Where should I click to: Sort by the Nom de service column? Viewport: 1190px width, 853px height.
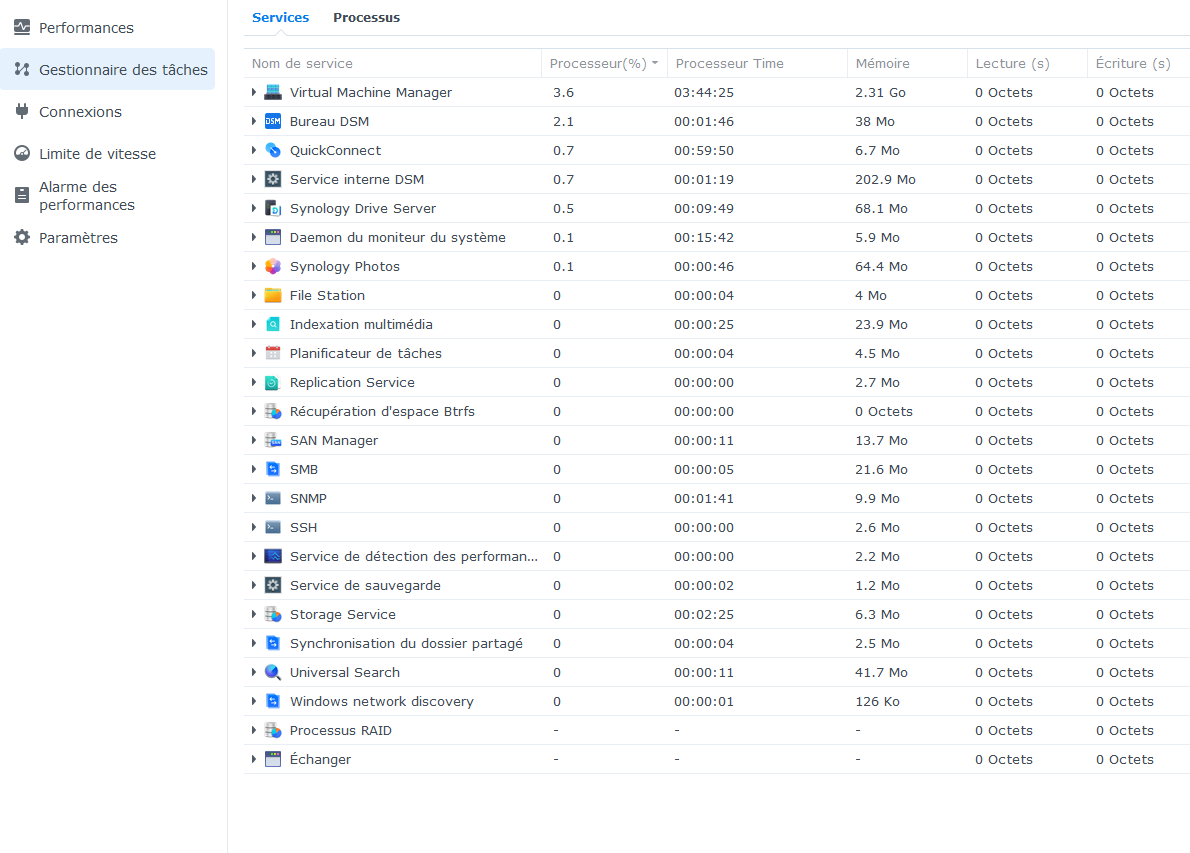tap(392, 64)
